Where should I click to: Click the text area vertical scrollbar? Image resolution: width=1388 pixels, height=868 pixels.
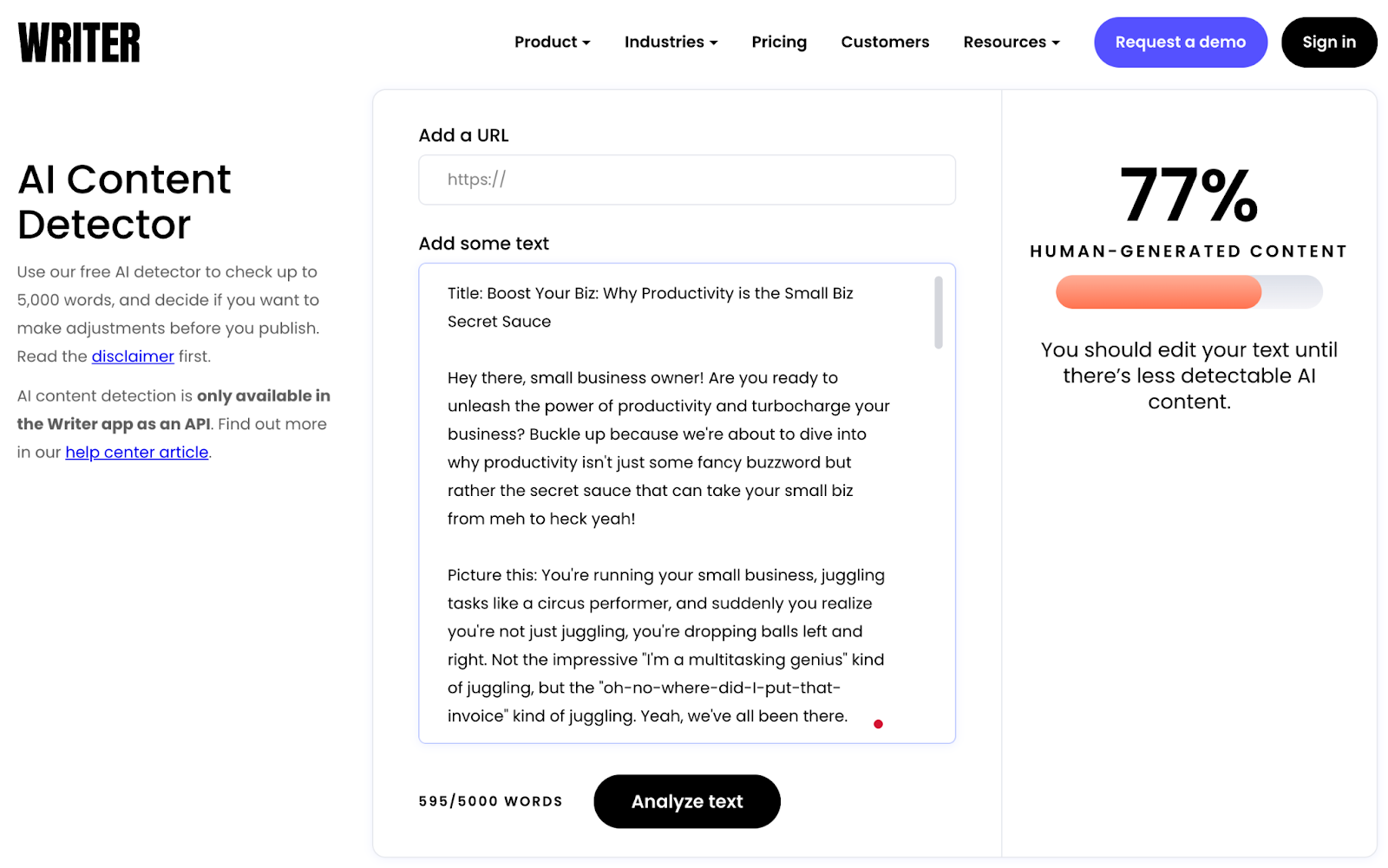pyautogui.click(x=938, y=312)
